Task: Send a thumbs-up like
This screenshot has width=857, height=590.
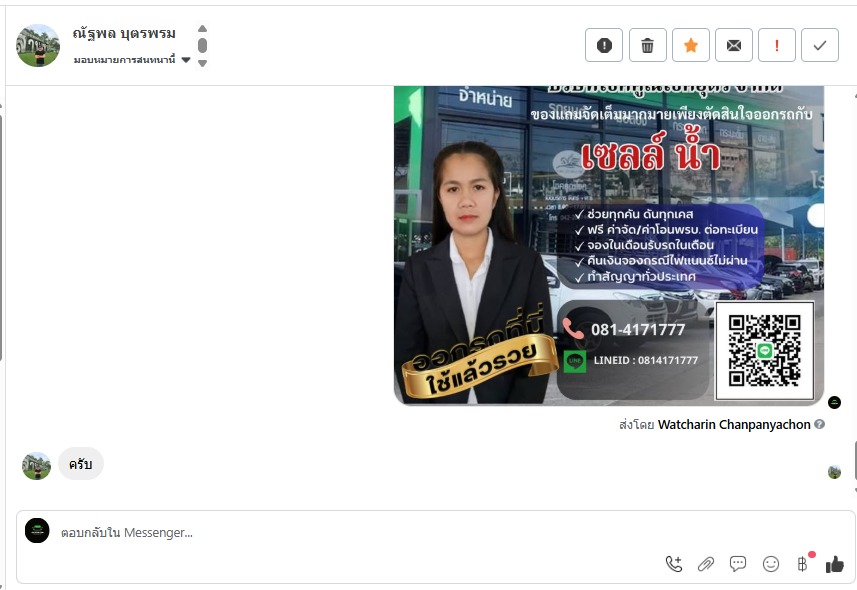Action: tap(835, 564)
